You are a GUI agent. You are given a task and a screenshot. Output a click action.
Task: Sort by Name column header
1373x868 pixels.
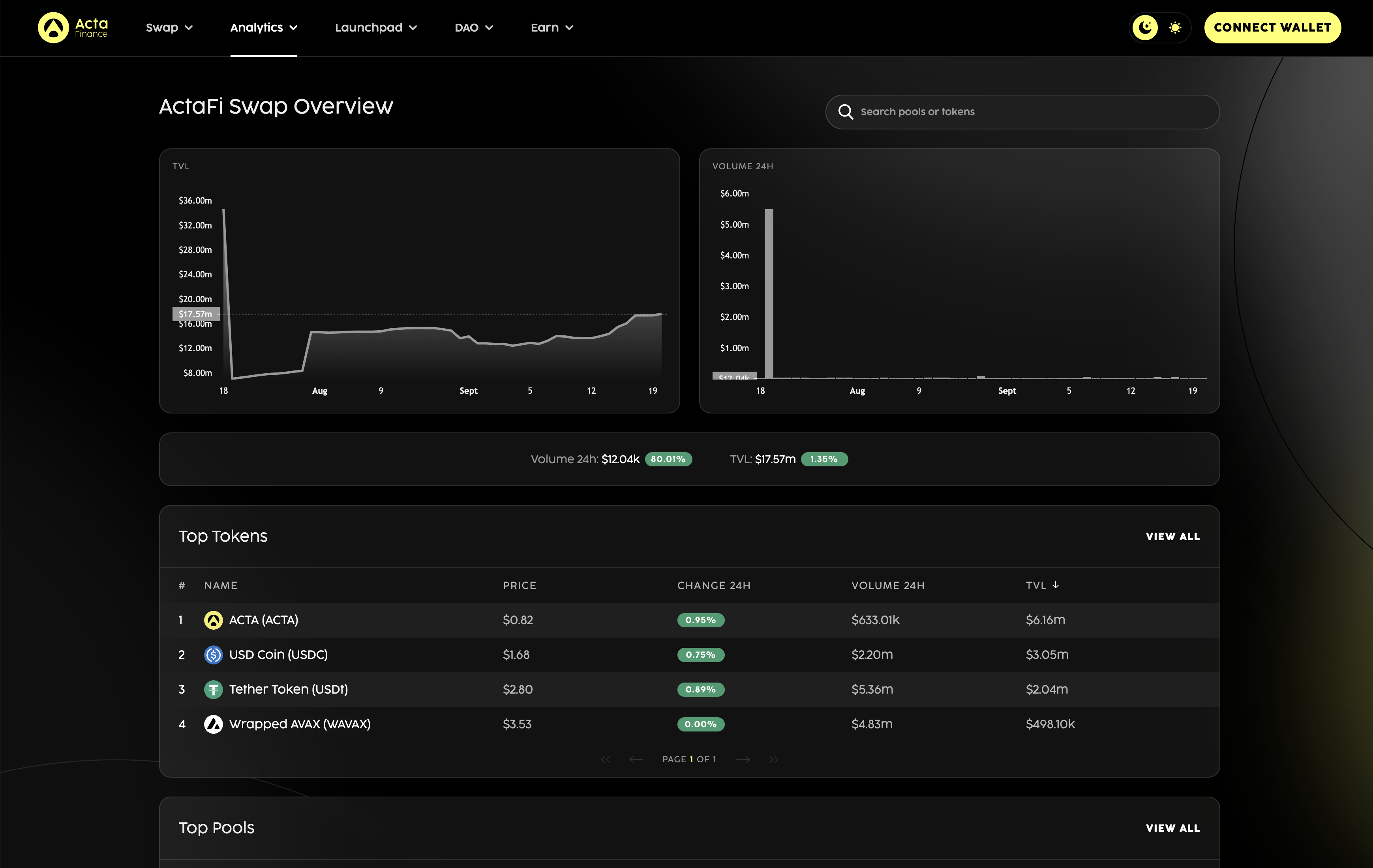(x=221, y=586)
